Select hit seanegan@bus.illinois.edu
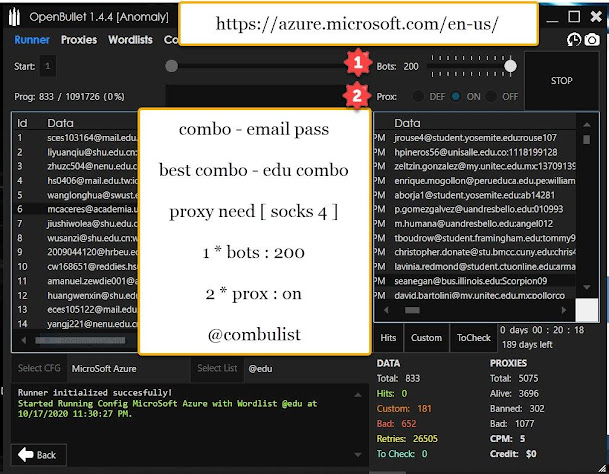 click(x=475, y=281)
